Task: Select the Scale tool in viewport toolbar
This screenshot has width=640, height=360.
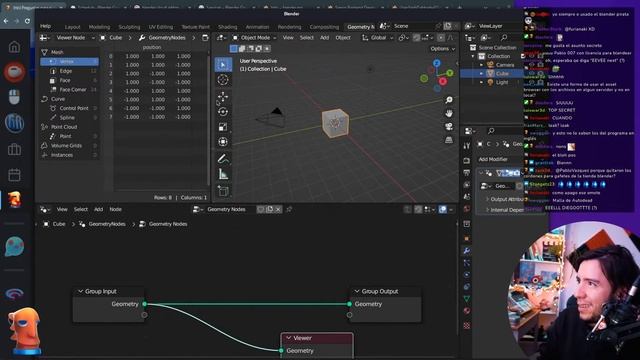Action: tap(223, 127)
